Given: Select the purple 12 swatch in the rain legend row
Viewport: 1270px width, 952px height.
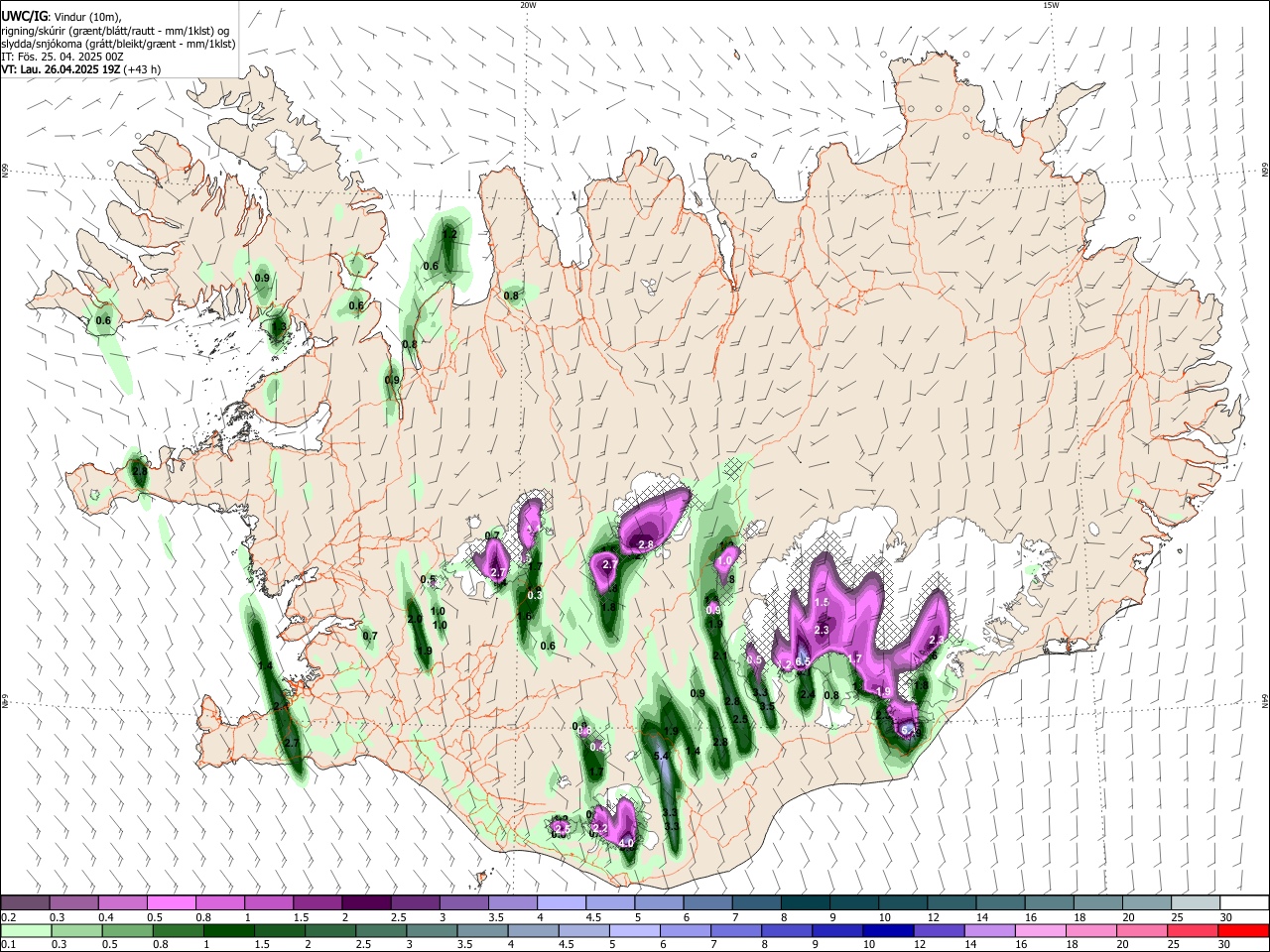Looking at the screenshot, I should tap(939, 930).
